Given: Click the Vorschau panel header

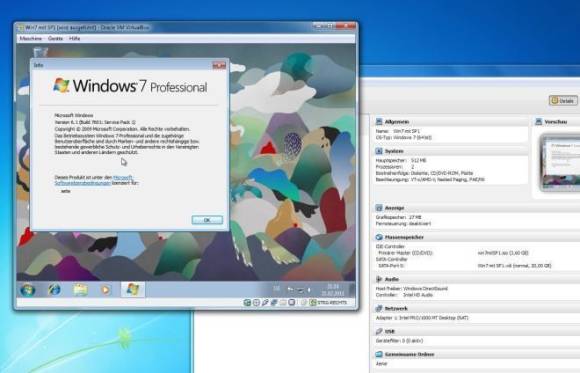Looking at the screenshot, I should 556,122.
